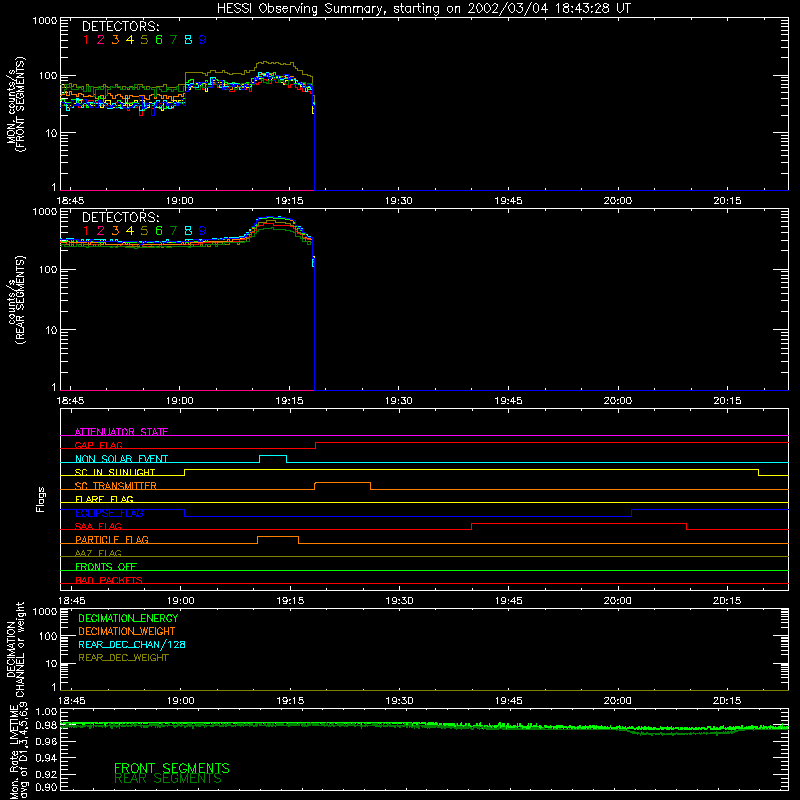
Task: Click the vertical Flags axis label
Action: [x=41, y=499]
